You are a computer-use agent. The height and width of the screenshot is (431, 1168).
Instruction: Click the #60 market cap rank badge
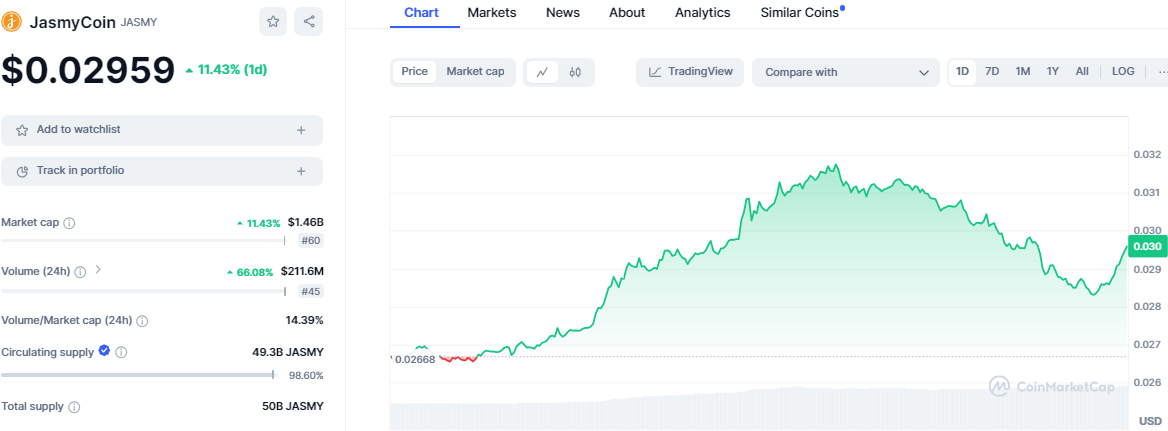[311, 241]
